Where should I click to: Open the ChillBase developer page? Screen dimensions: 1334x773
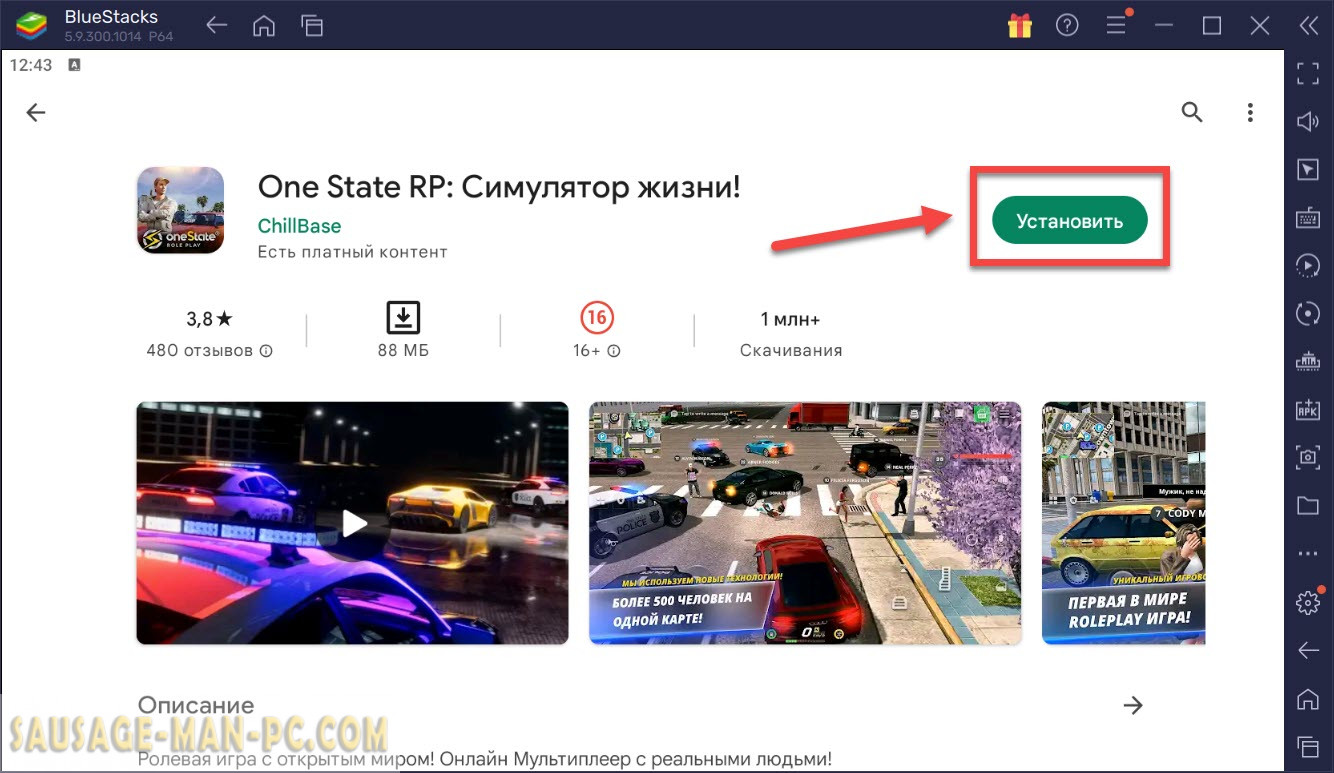[x=299, y=226]
